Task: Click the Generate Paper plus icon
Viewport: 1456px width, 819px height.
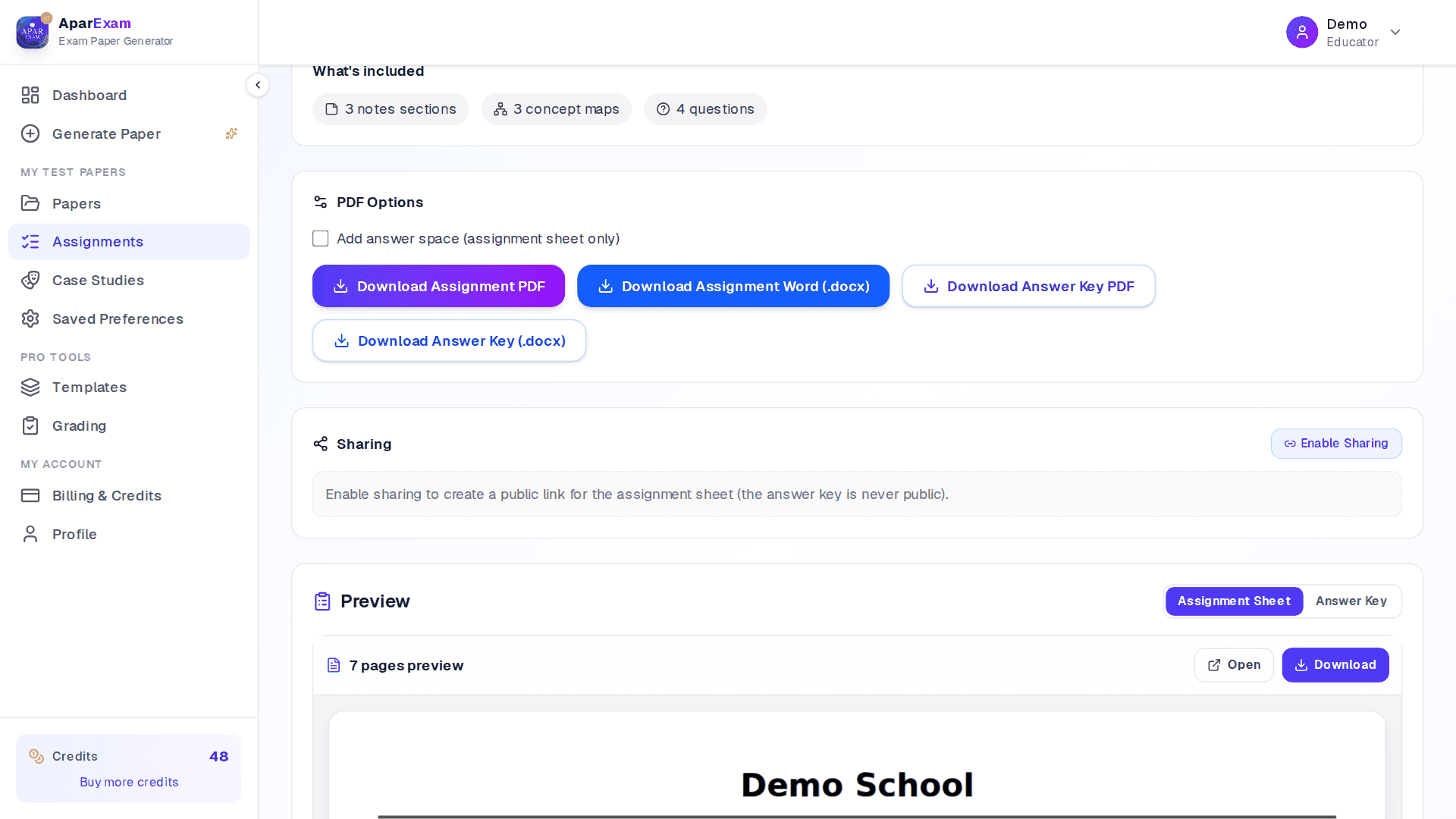Action: coord(30,134)
